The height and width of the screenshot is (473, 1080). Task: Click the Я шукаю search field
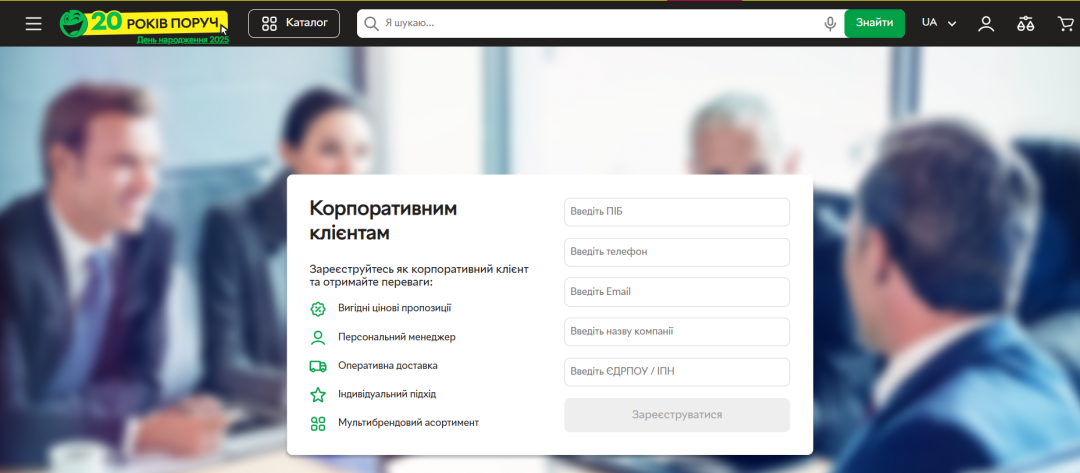click(x=601, y=23)
